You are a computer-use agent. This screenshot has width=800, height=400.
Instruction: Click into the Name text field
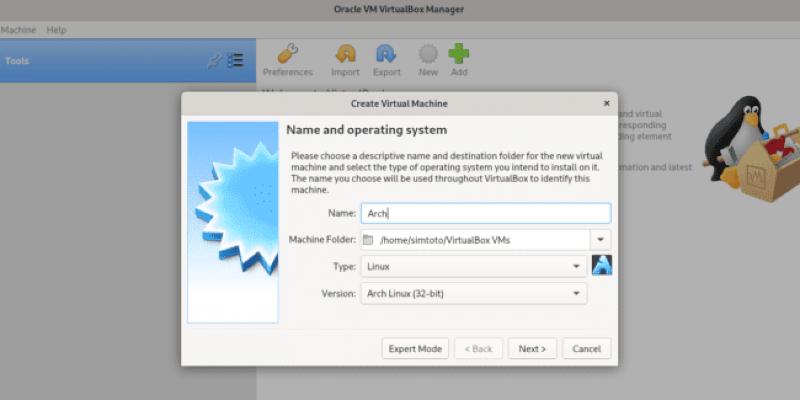coord(485,213)
